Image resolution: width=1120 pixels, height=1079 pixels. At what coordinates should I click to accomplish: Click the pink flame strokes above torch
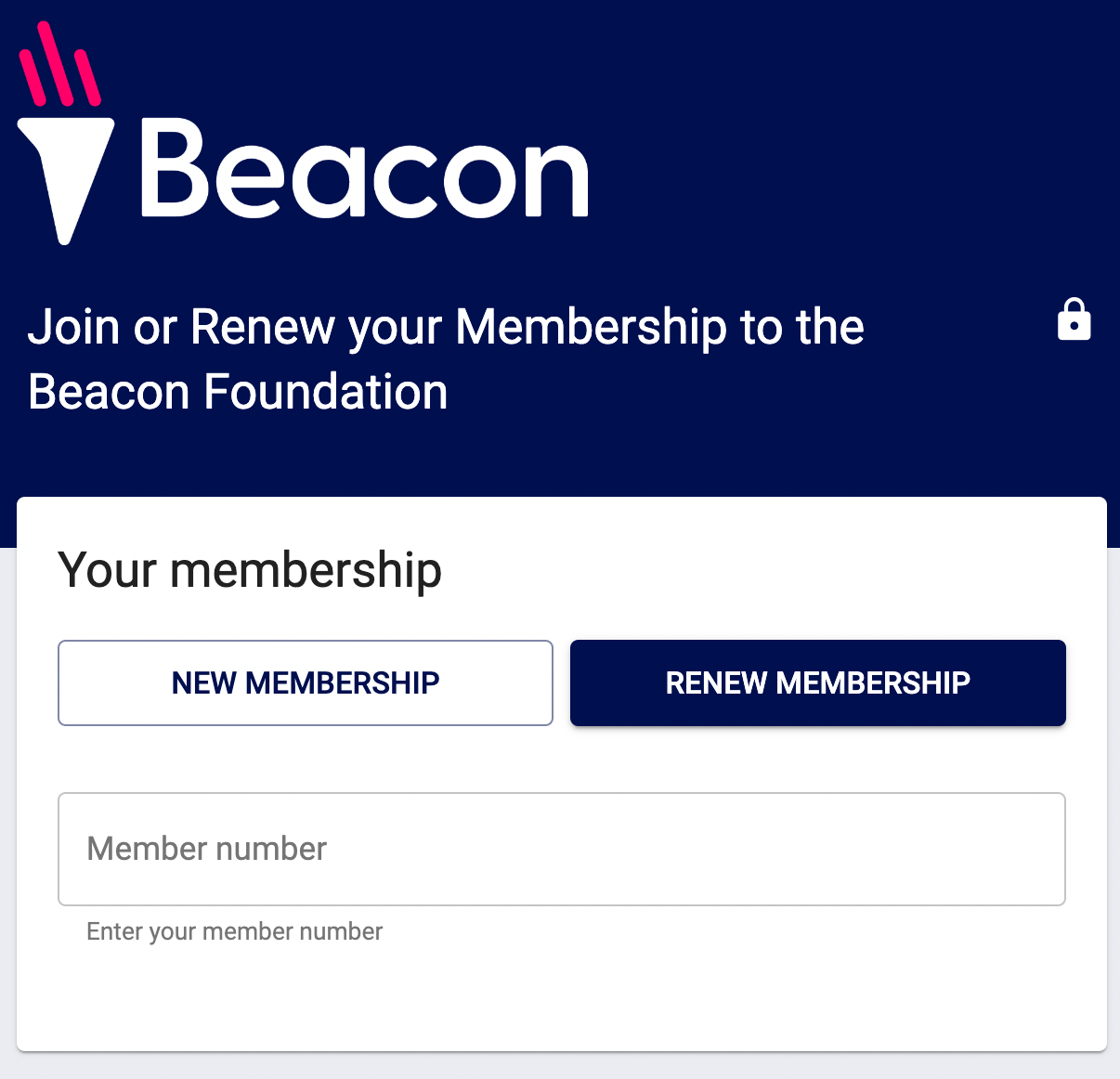[59, 67]
